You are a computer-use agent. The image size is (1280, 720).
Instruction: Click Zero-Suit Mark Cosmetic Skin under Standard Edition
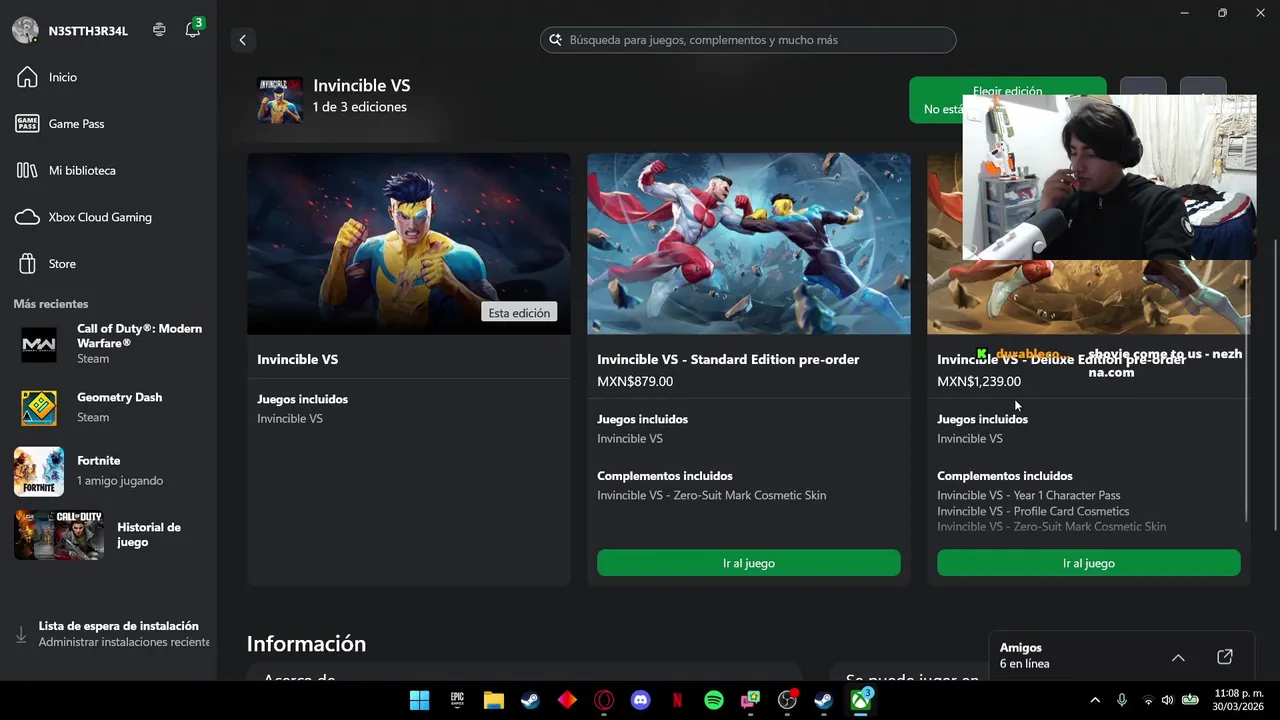pyautogui.click(x=711, y=495)
